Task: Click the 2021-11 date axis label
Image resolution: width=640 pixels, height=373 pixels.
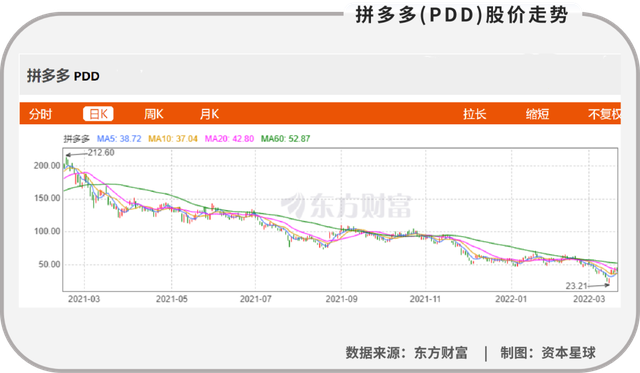Action: point(425,299)
